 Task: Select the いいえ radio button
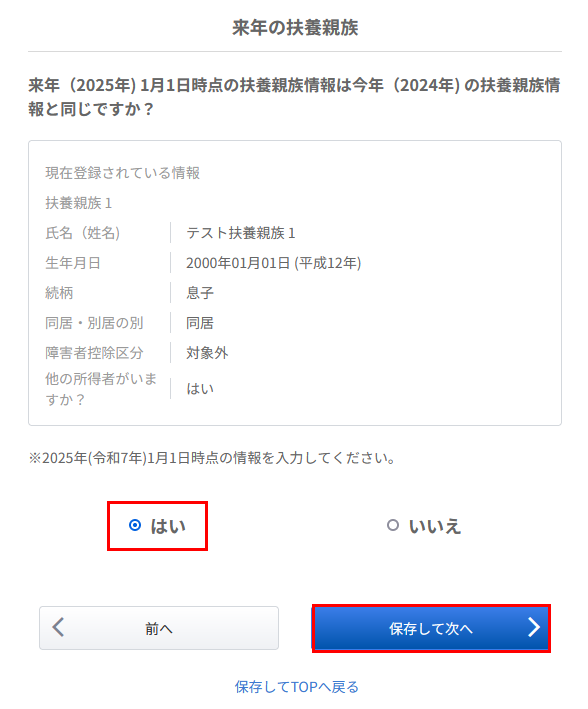point(393,525)
